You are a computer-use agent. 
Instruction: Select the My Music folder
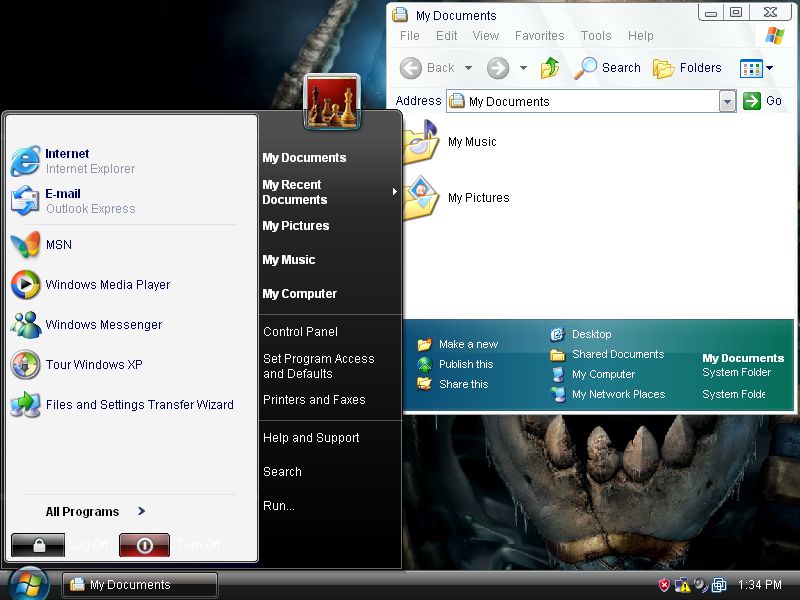coord(449,142)
